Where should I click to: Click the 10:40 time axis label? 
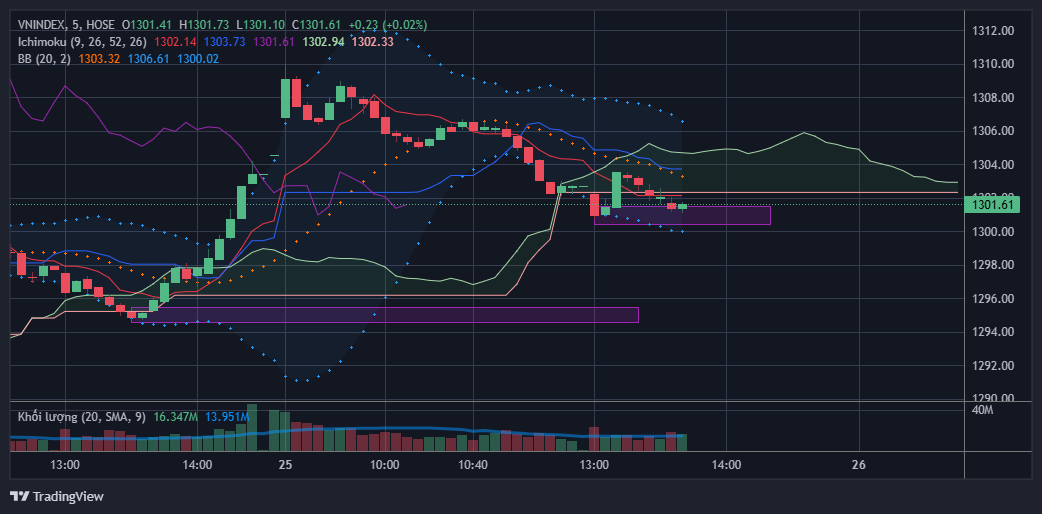[x=473, y=465]
